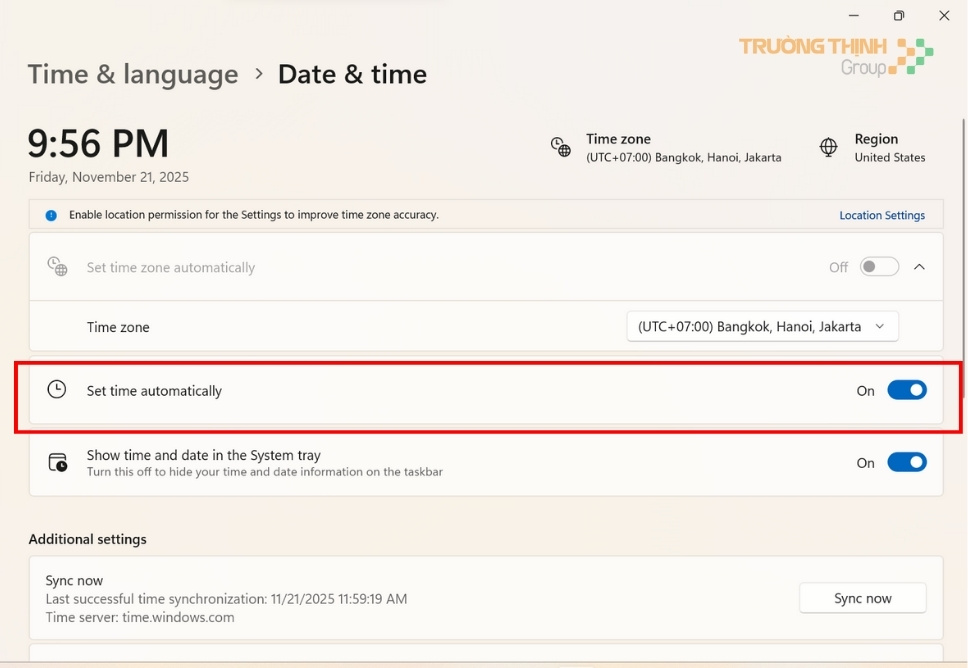Viewport: 968px width, 668px height.
Task: Close the Settings window
Action: click(944, 16)
